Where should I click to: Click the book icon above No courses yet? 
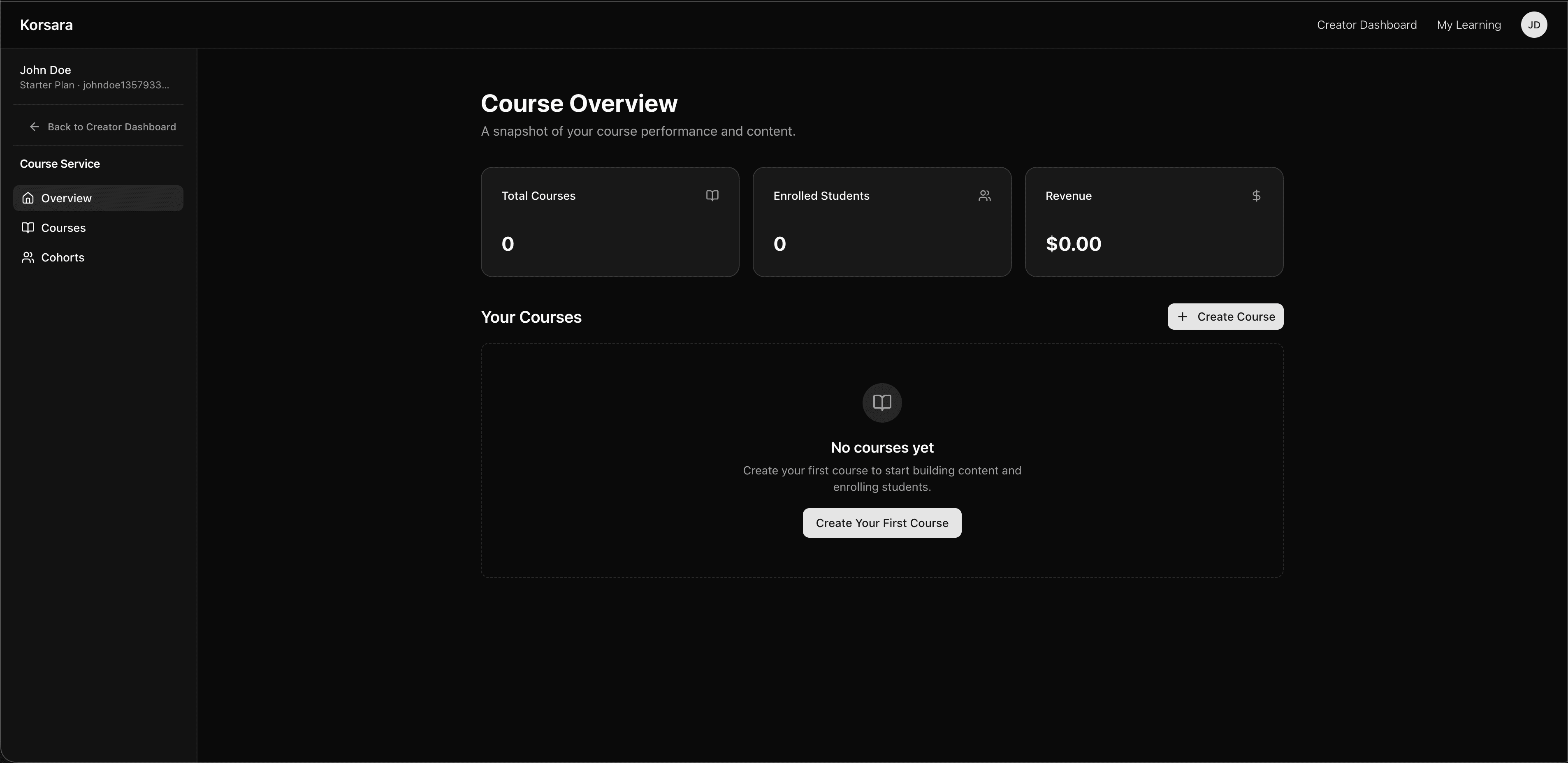[x=881, y=402]
